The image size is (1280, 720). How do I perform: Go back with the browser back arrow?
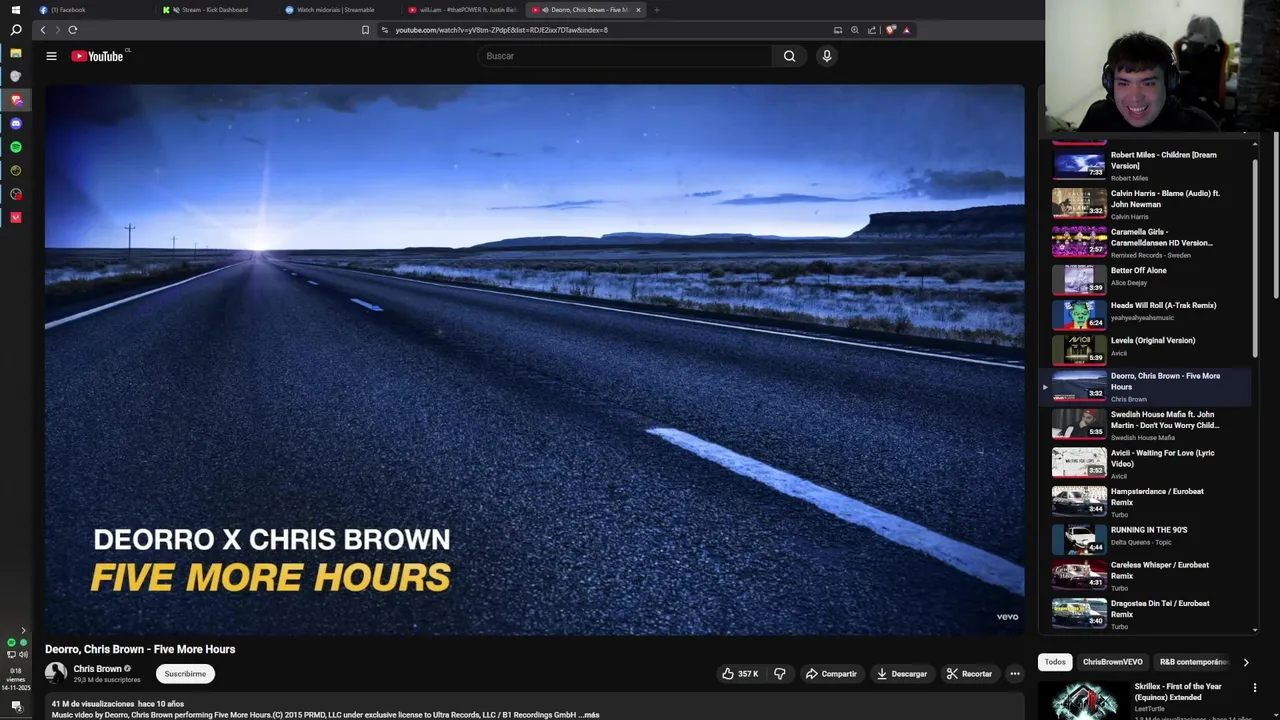click(42, 30)
